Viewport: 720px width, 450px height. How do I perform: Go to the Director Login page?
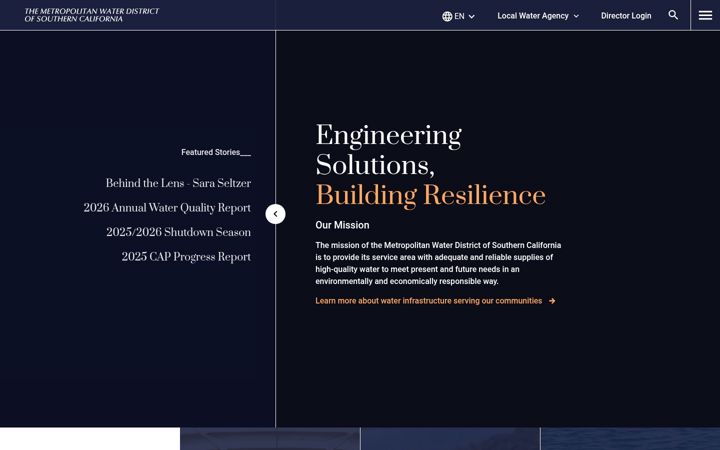click(x=626, y=16)
